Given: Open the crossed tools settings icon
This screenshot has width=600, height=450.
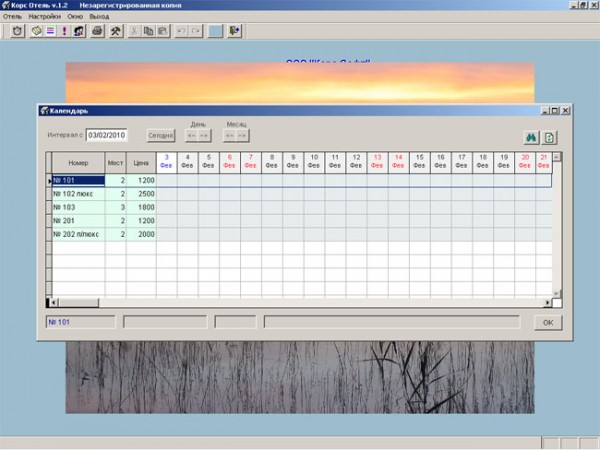Looking at the screenshot, I should click(x=115, y=31).
